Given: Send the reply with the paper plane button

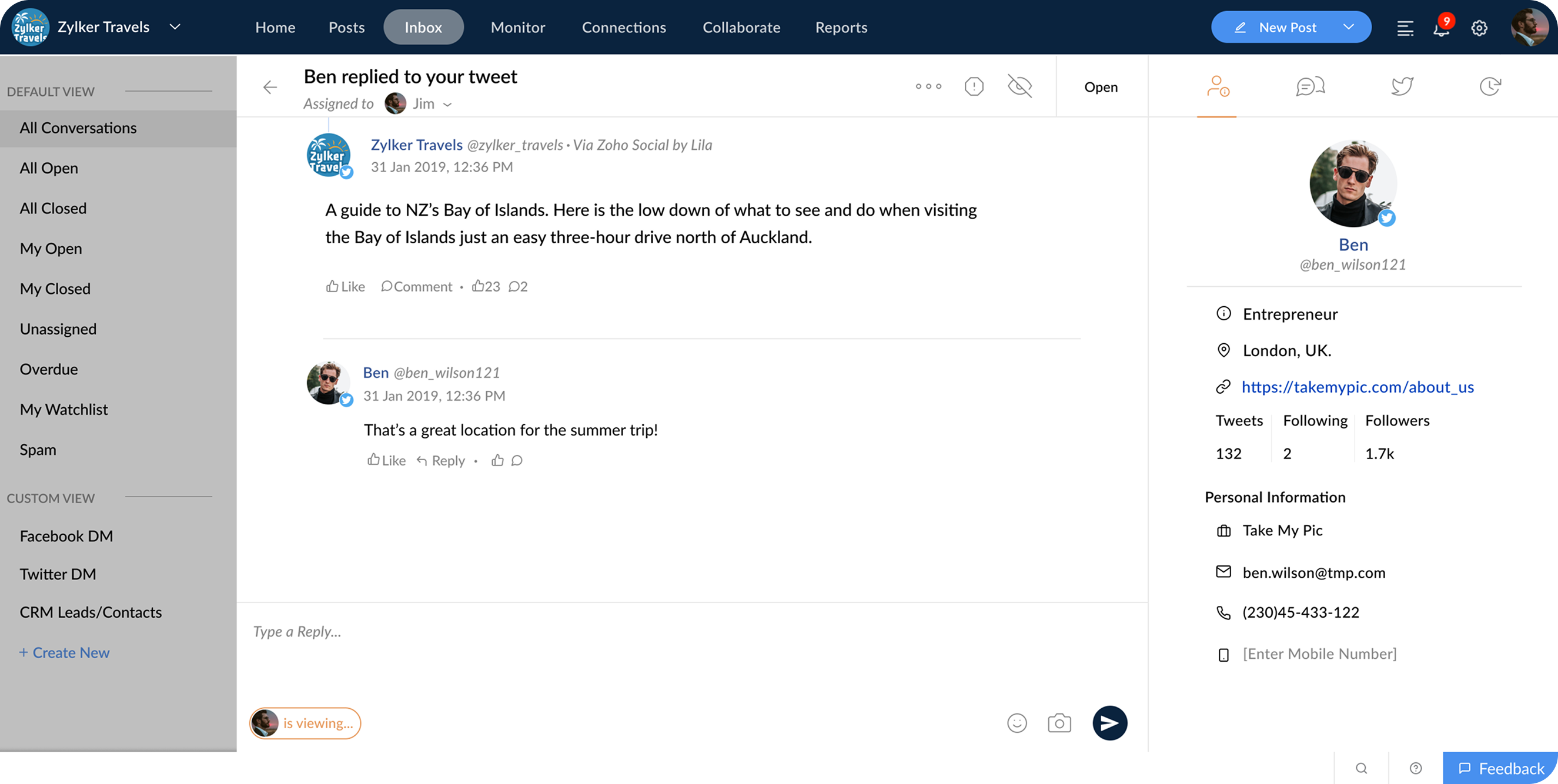Looking at the screenshot, I should tap(1109, 723).
